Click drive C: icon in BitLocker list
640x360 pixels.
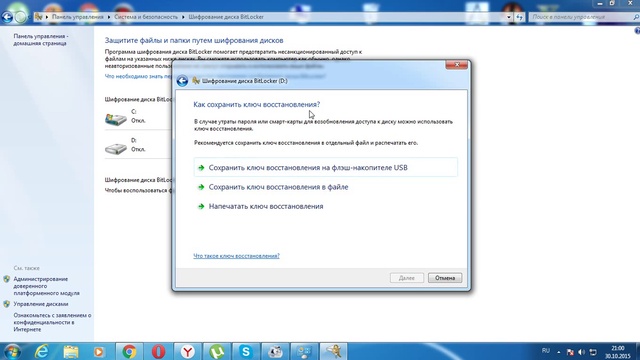coord(116,119)
